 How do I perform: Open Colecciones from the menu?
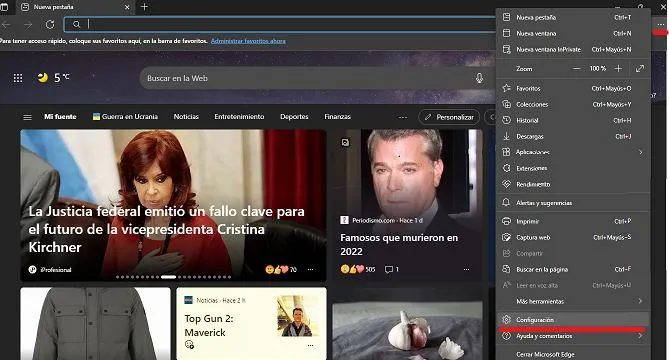click(573, 105)
